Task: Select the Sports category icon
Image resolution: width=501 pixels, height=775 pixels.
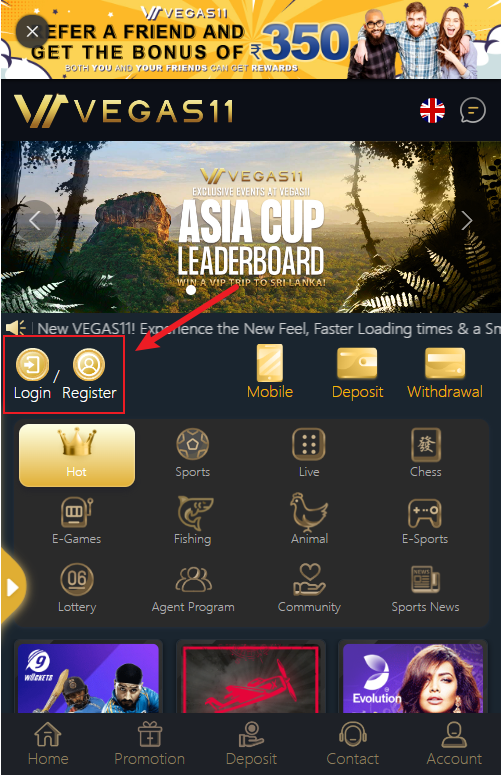Action: [193, 444]
